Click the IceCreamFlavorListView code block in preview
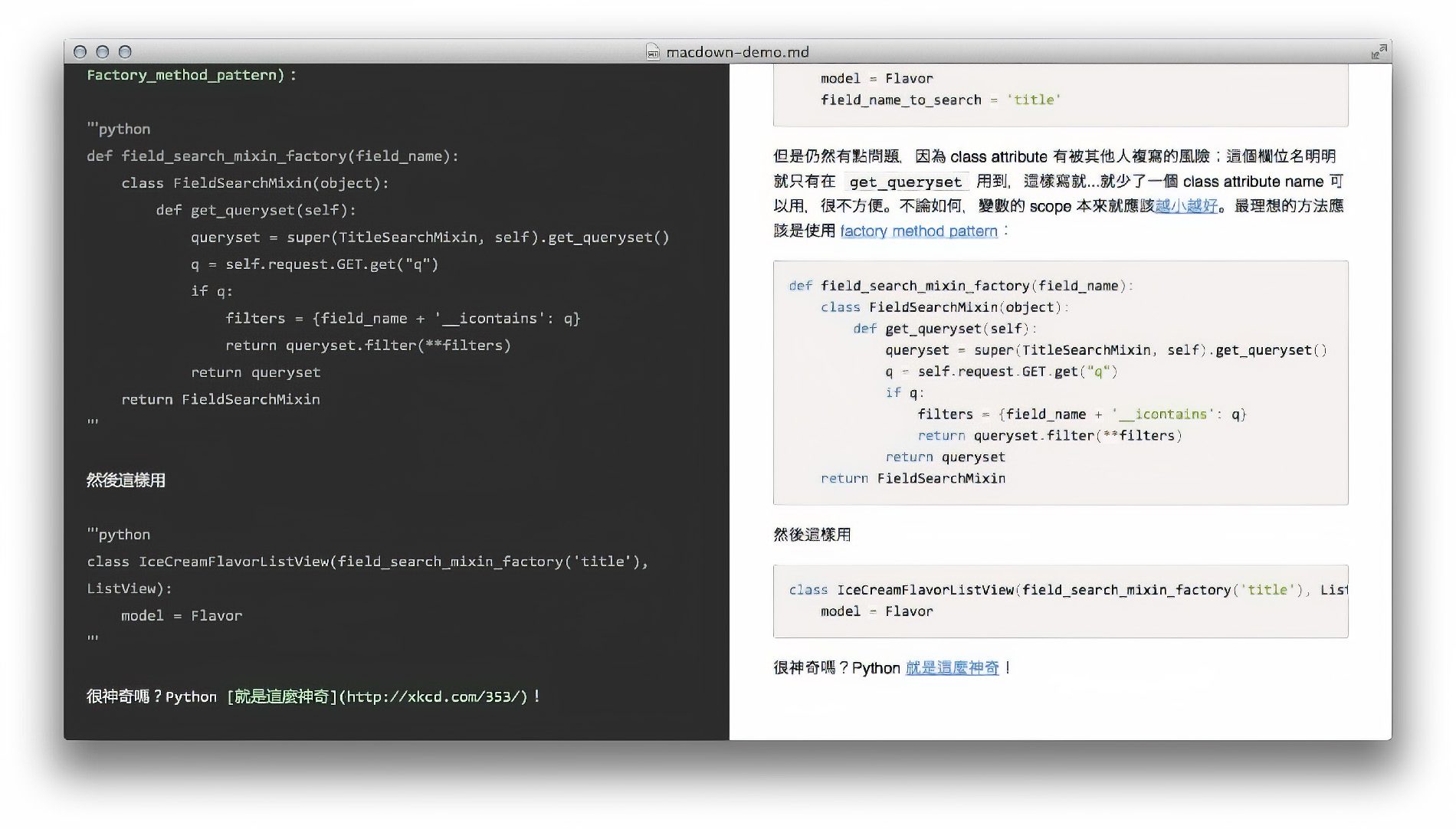 (1061, 601)
